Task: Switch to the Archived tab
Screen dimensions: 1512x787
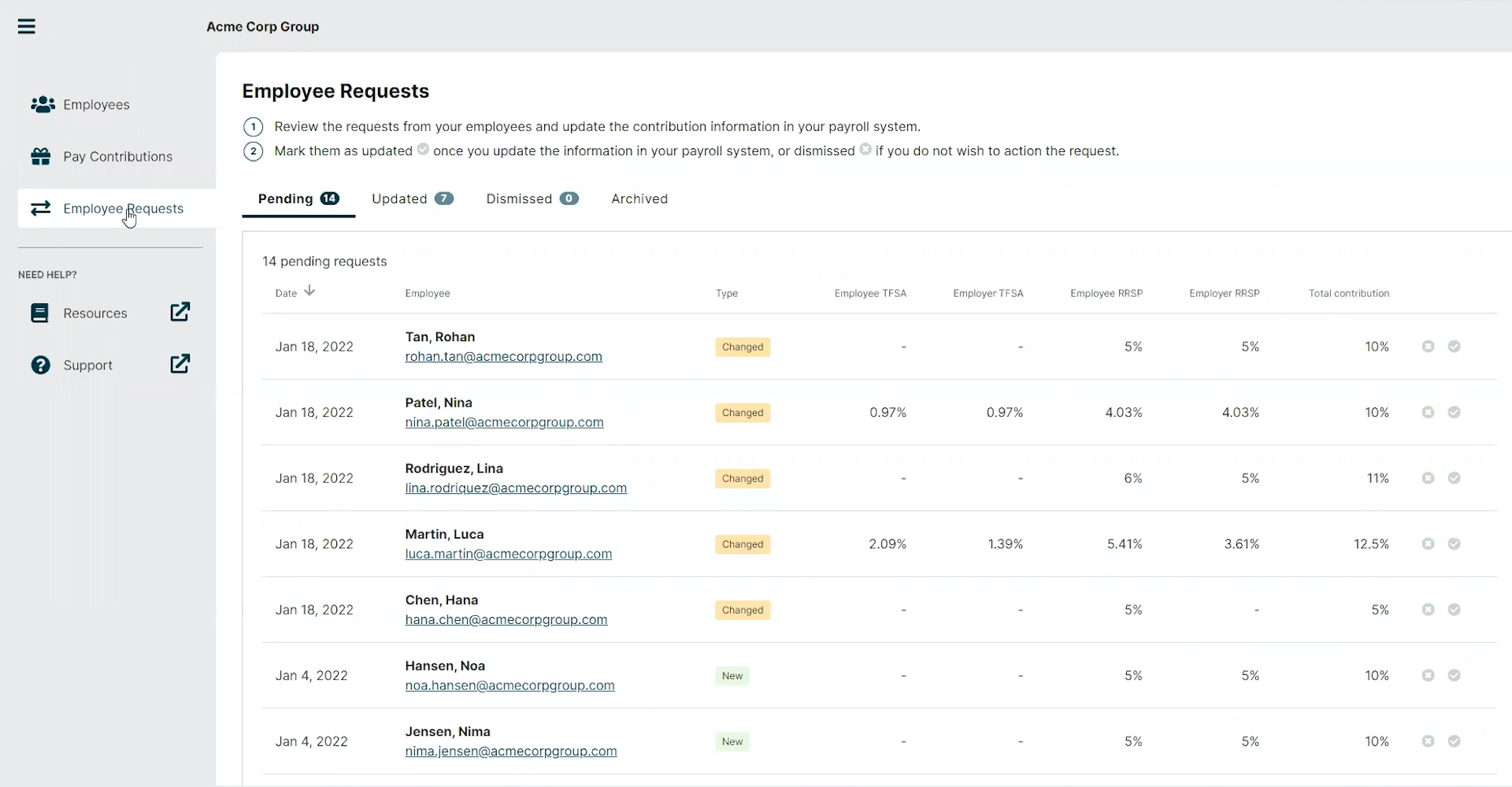Action: [639, 199]
